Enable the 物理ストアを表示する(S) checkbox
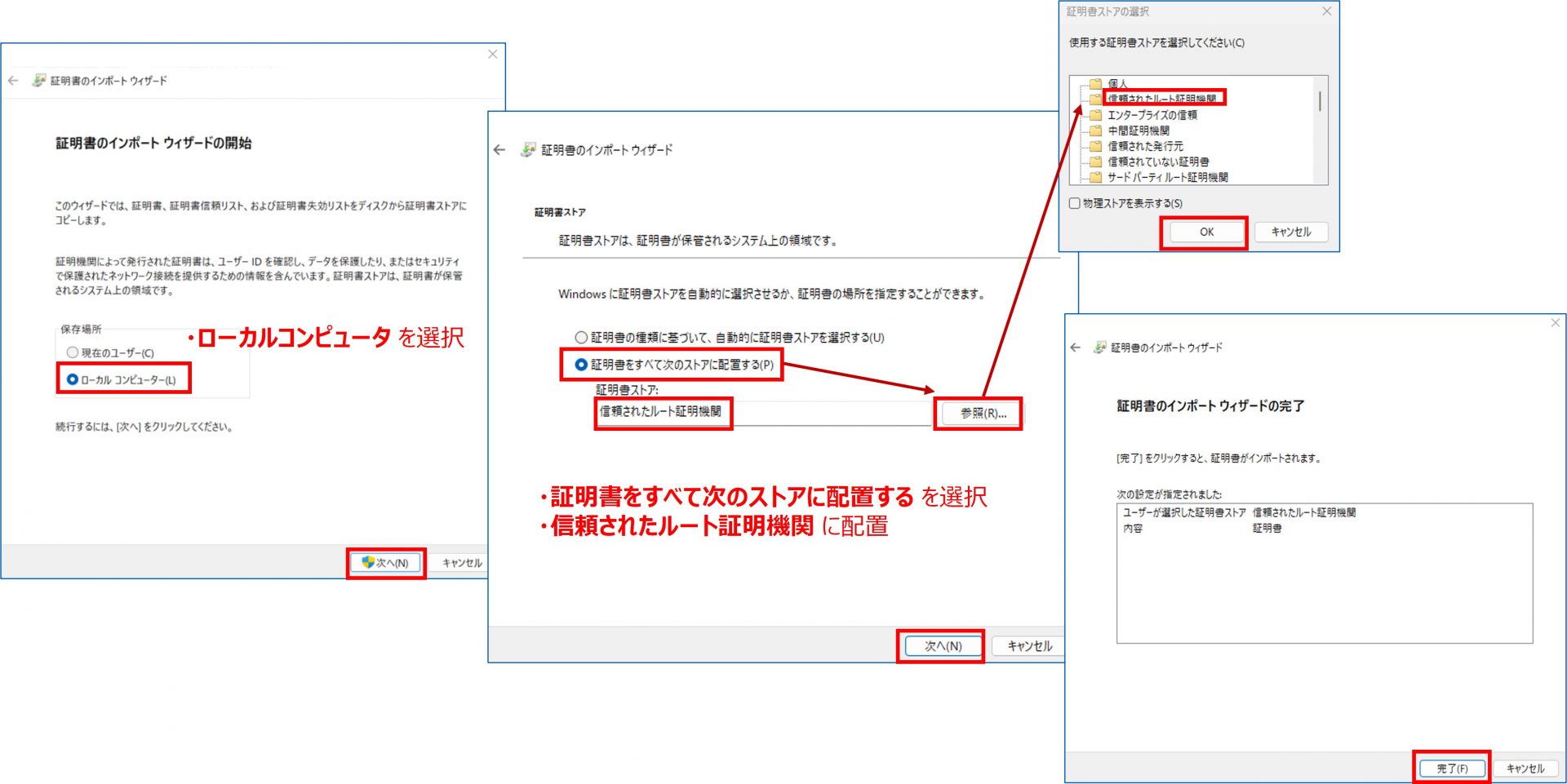 (x=1075, y=203)
